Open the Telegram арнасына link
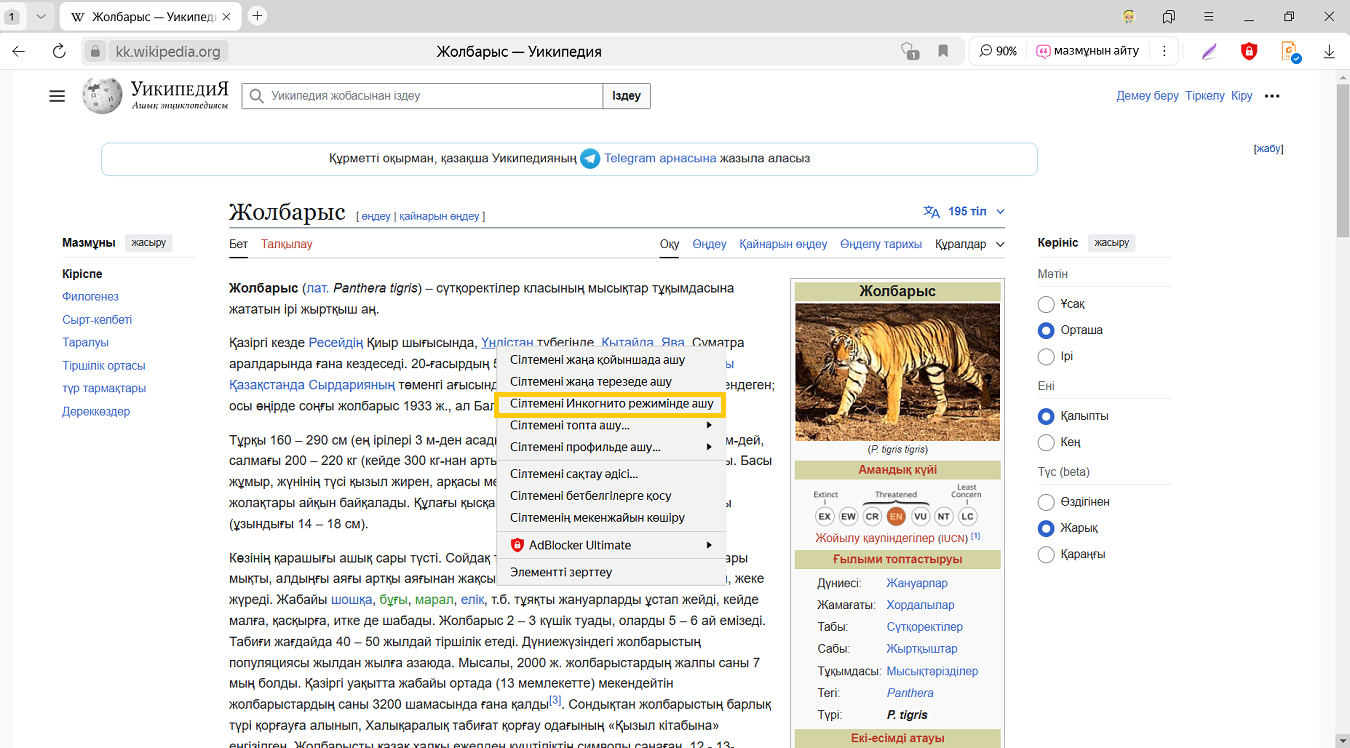The width and height of the screenshot is (1350, 748). (x=660, y=158)
